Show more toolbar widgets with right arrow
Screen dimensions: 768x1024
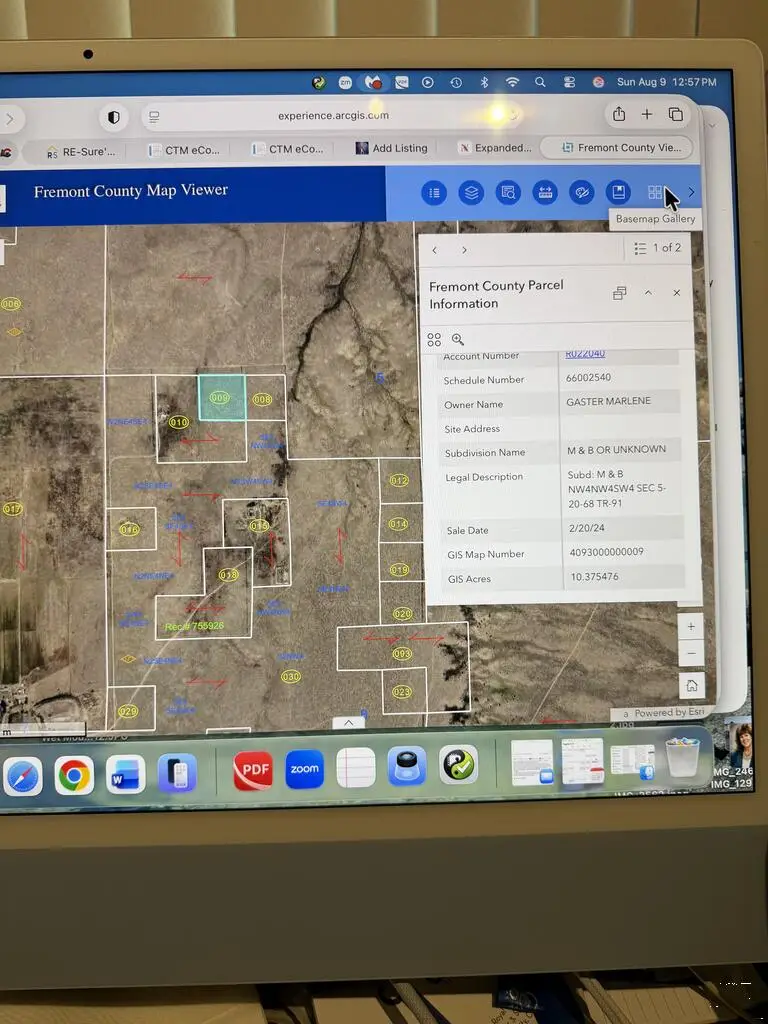click(x=691, y=192)
